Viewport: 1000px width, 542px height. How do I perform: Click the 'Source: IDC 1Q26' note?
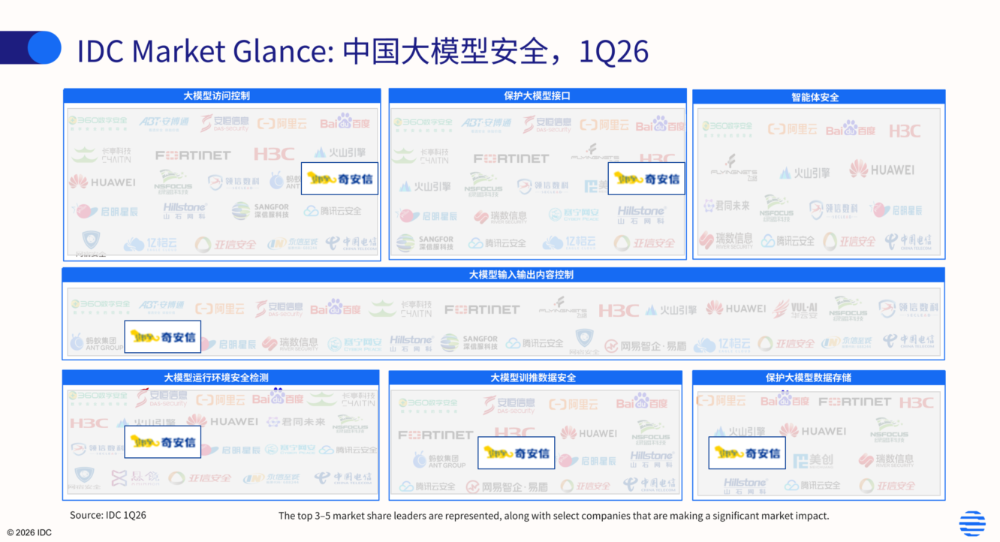(x=108, y=515)
